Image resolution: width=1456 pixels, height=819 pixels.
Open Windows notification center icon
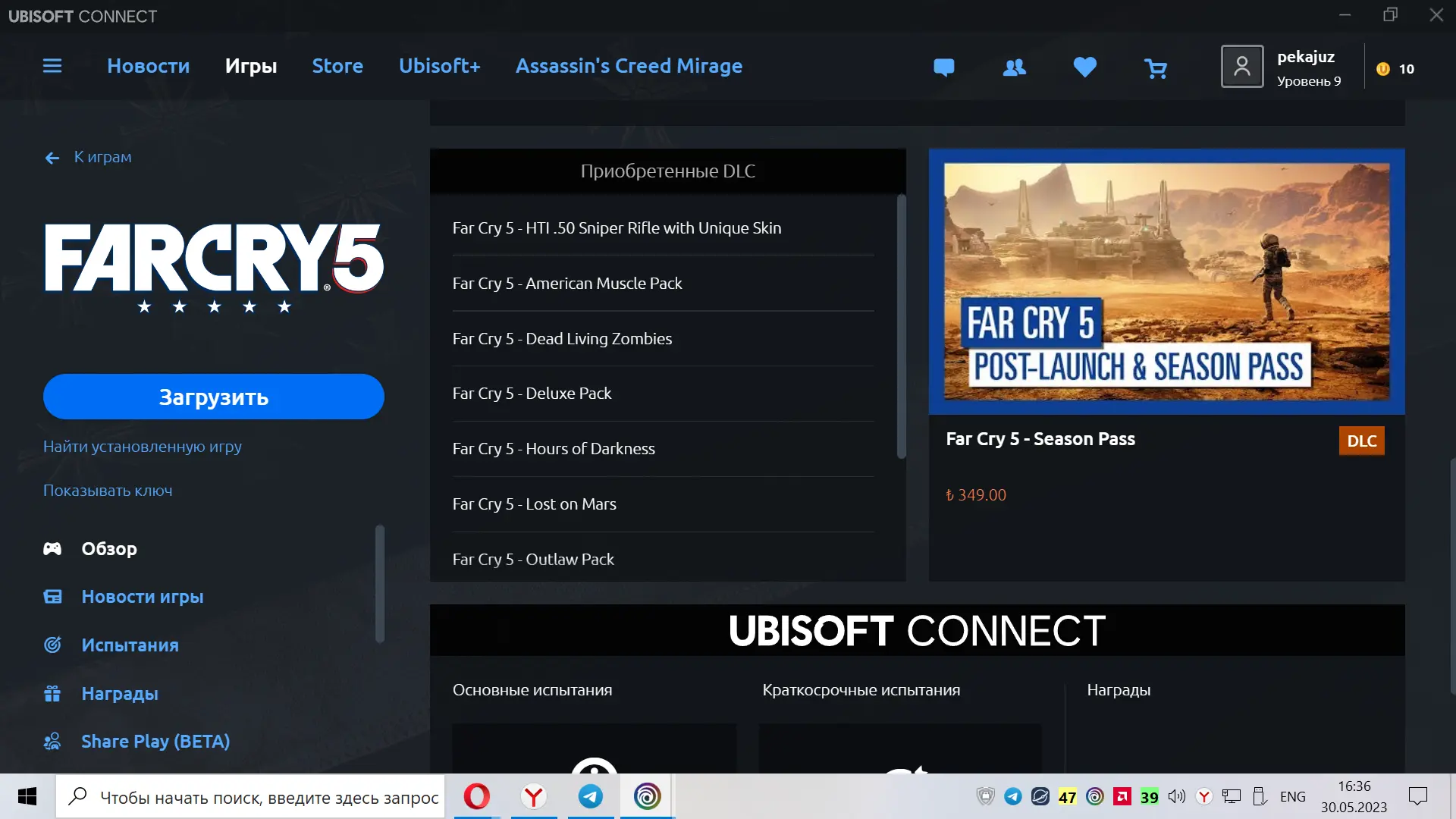point(1417,796)
